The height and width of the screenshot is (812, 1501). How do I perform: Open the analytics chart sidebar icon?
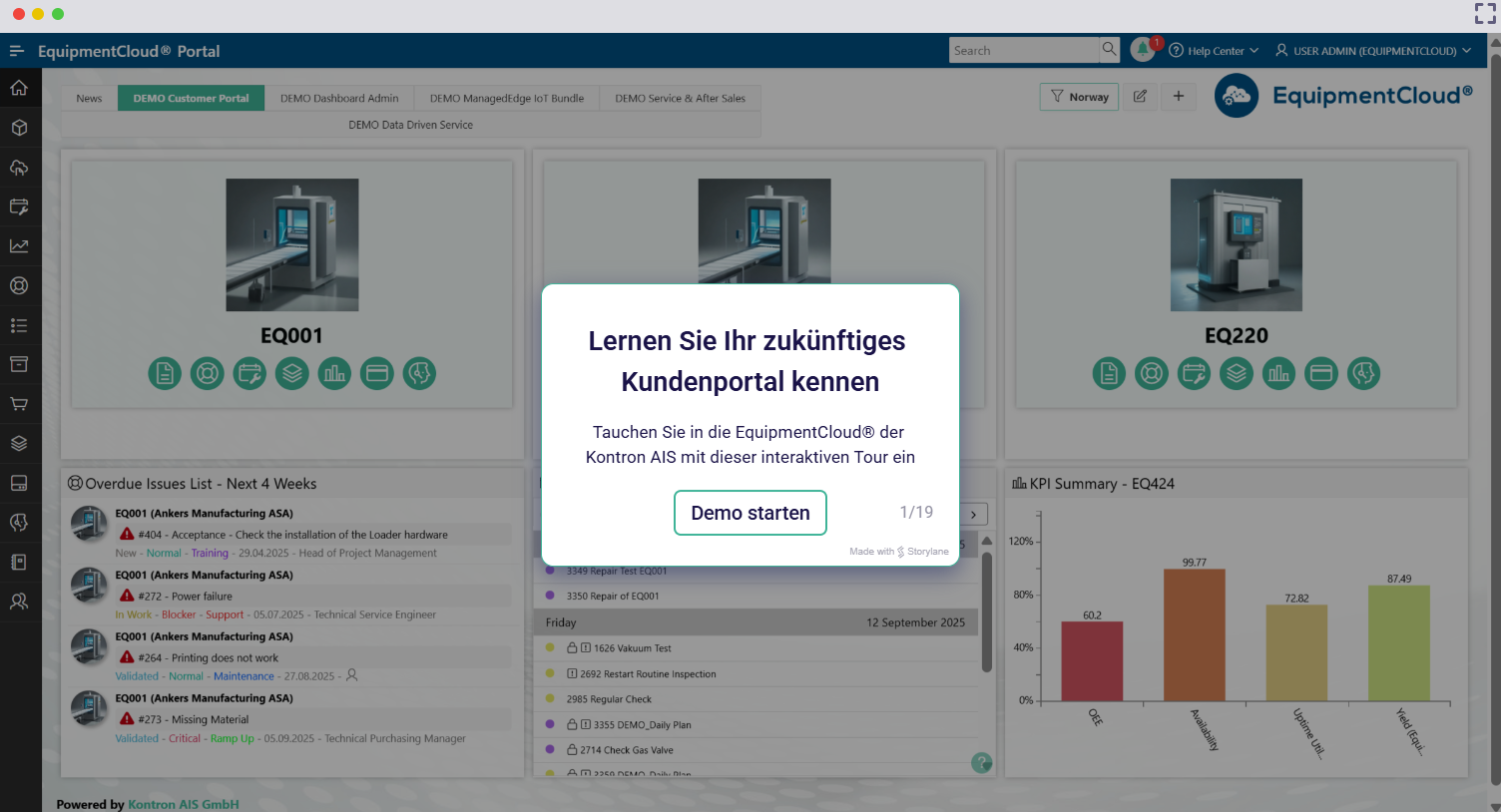point(19,246)
